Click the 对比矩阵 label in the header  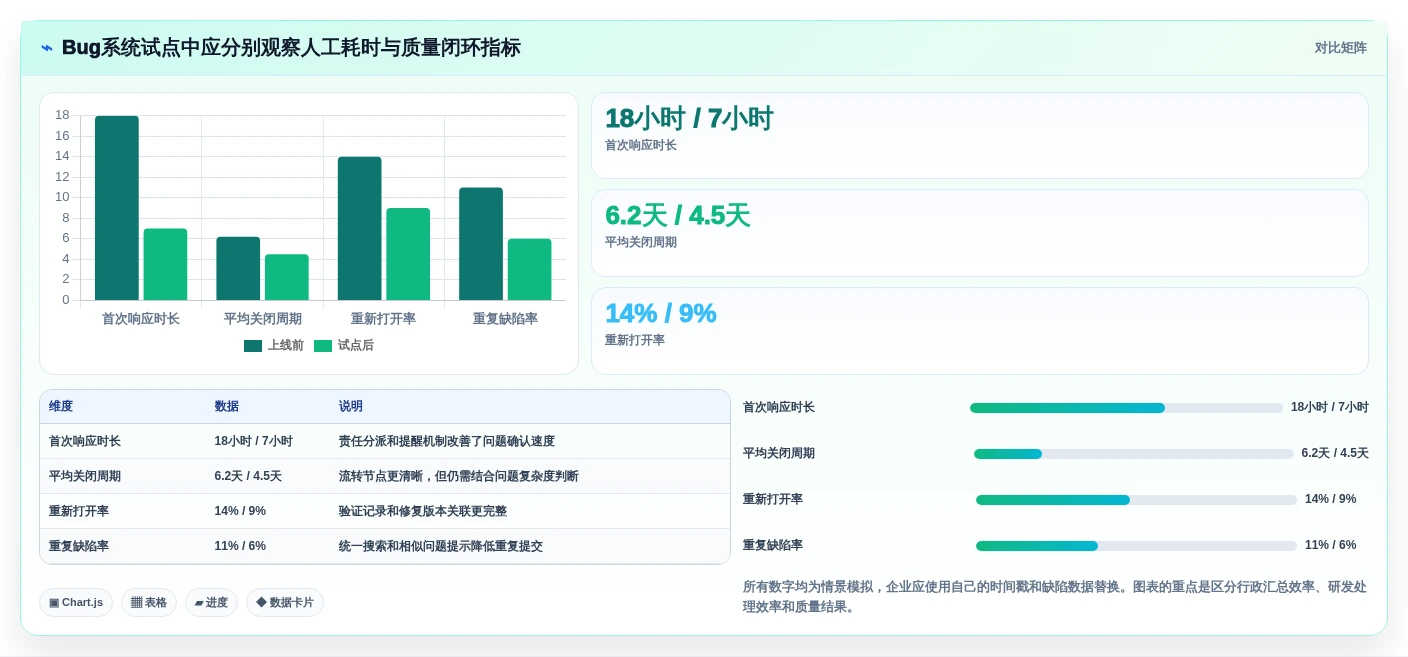point(1340,48)
